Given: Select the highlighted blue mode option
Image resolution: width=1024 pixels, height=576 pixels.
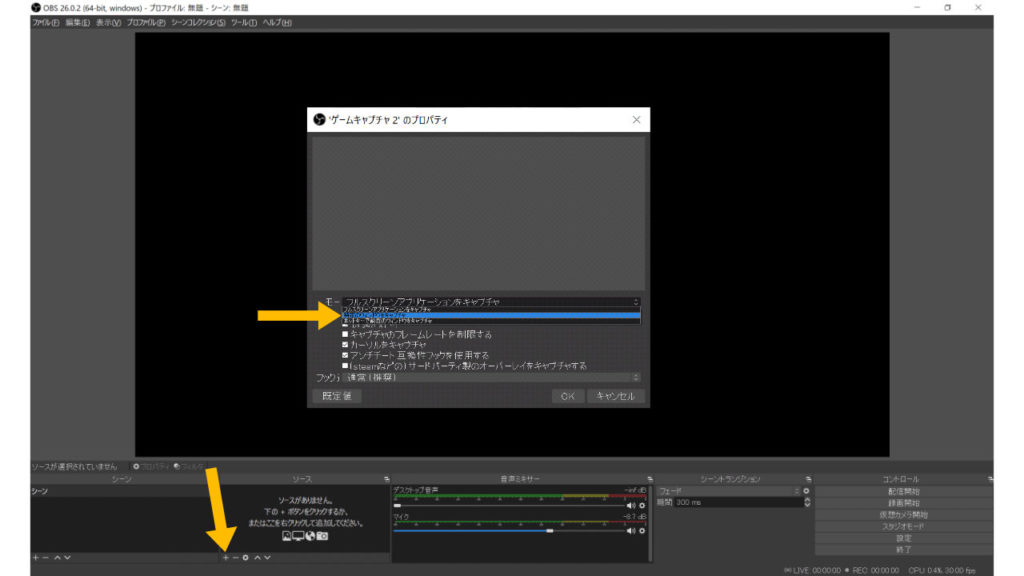Looking at the screenshot, I should [491, 315].
